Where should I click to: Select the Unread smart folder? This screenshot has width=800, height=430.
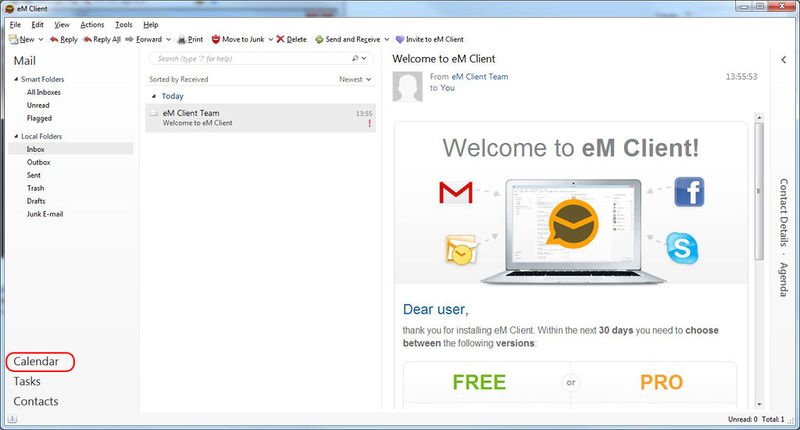(x=38, y=105)
